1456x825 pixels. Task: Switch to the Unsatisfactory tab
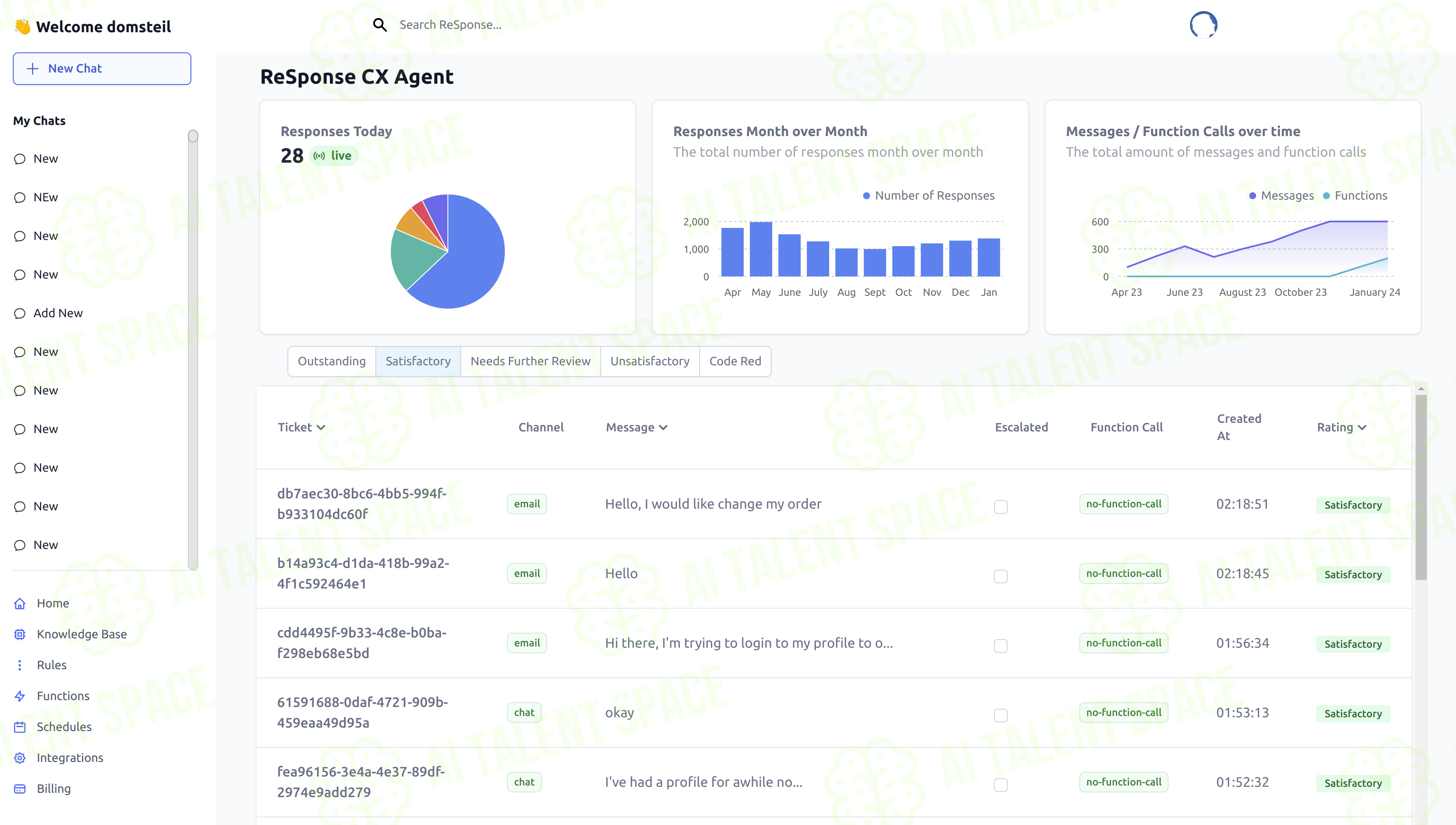point(649,361)
